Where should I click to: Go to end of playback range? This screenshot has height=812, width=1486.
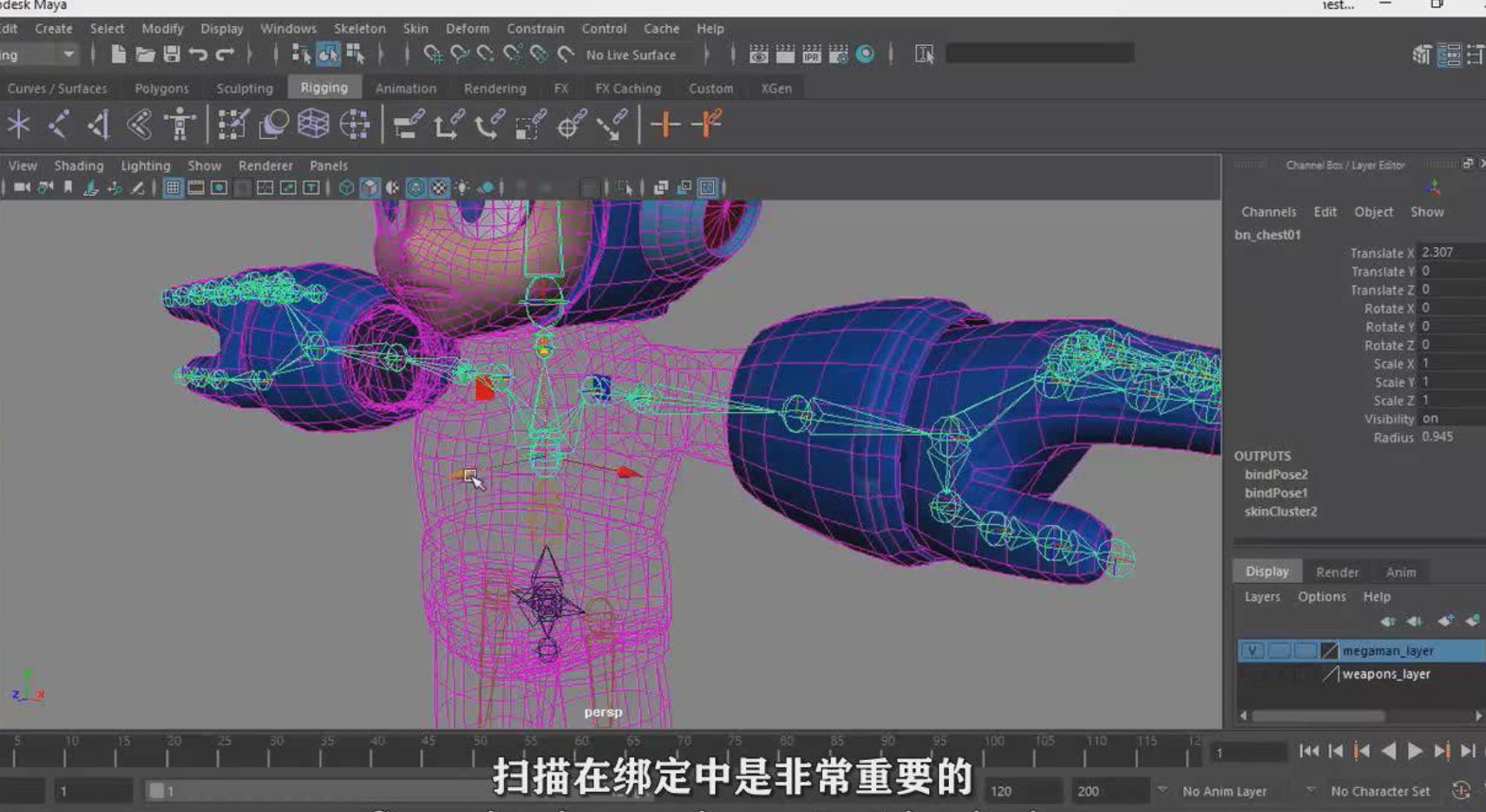1469,751
